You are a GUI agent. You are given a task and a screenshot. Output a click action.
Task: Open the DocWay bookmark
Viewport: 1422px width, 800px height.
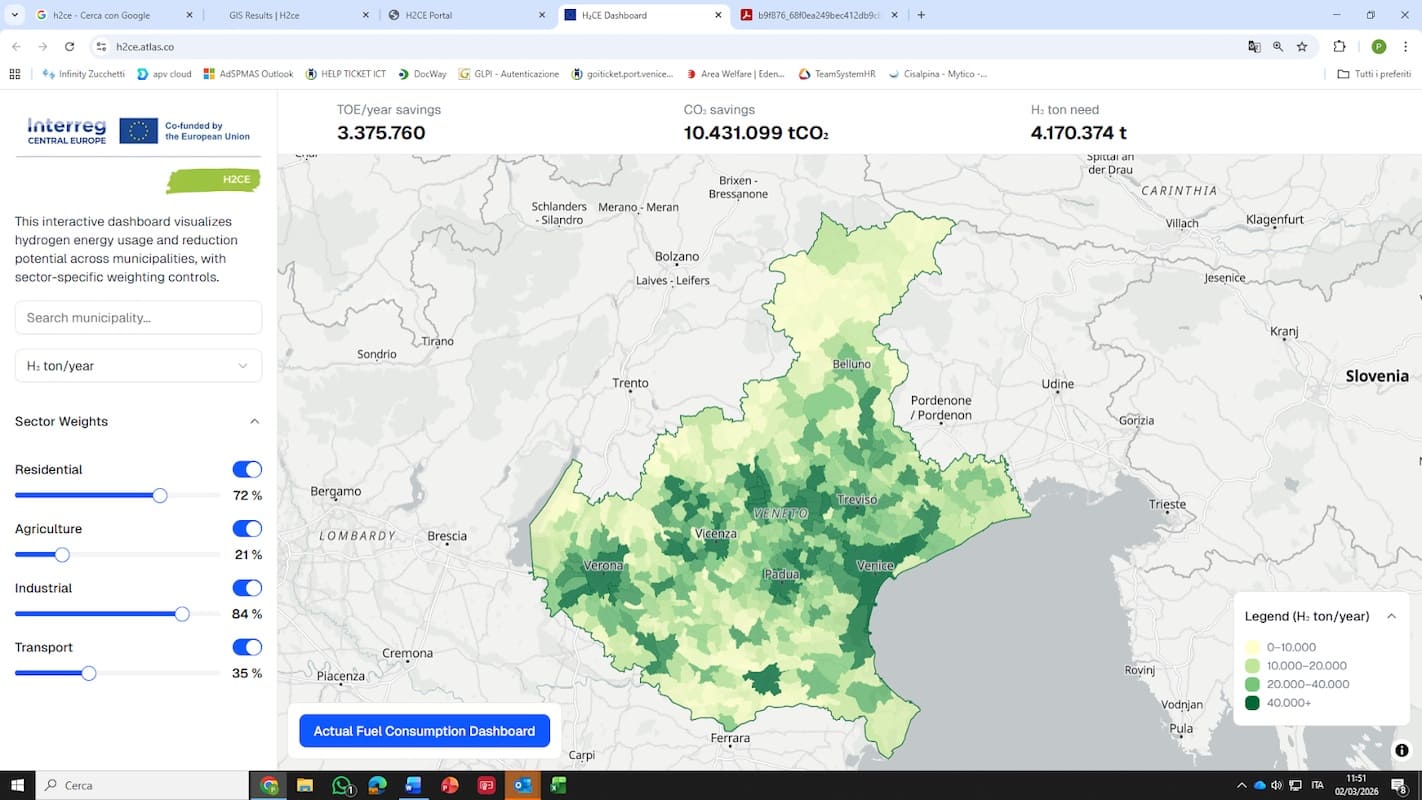422,74
